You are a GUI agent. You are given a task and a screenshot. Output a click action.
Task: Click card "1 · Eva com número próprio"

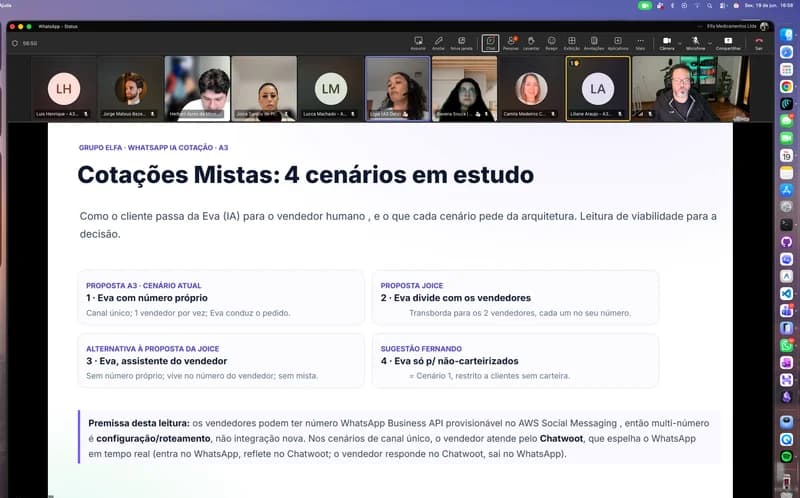pyautogui.click(x=221, y=298)
